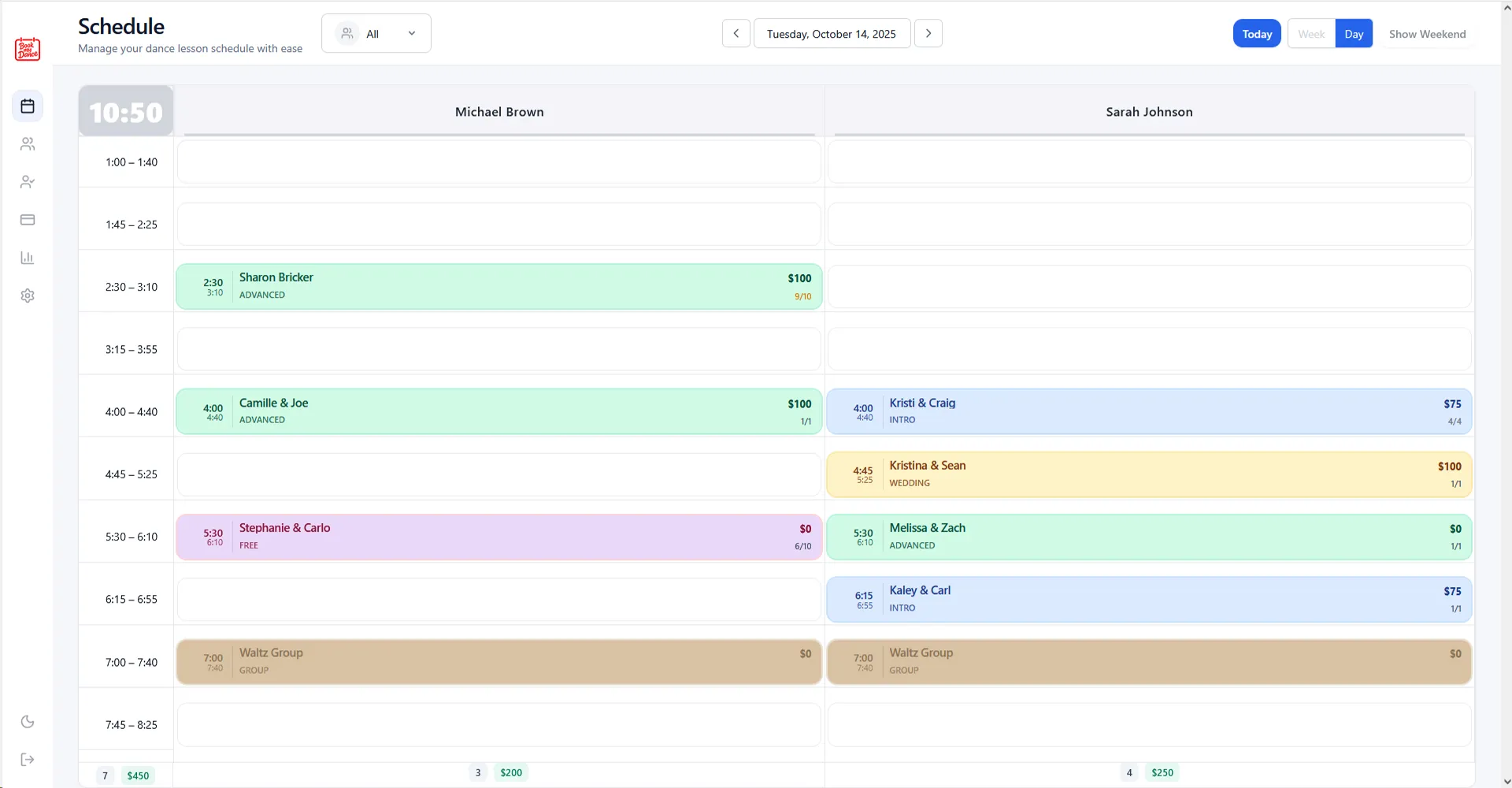Open date picker for Tuesday, October 14, 2025
Screen dimensions: 1512x788
(x=832, y=34)
